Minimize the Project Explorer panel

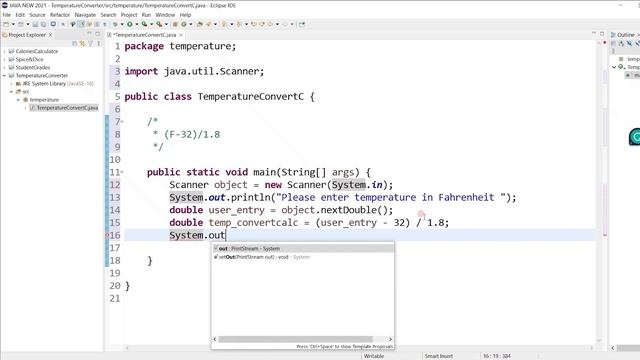[x=89, y=34]
